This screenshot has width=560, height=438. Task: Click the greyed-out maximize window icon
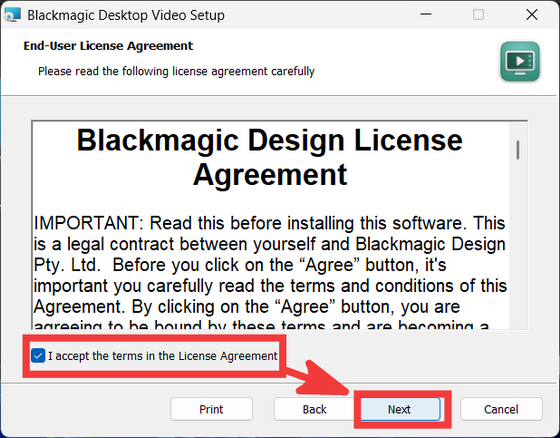[x=478, y=15]
